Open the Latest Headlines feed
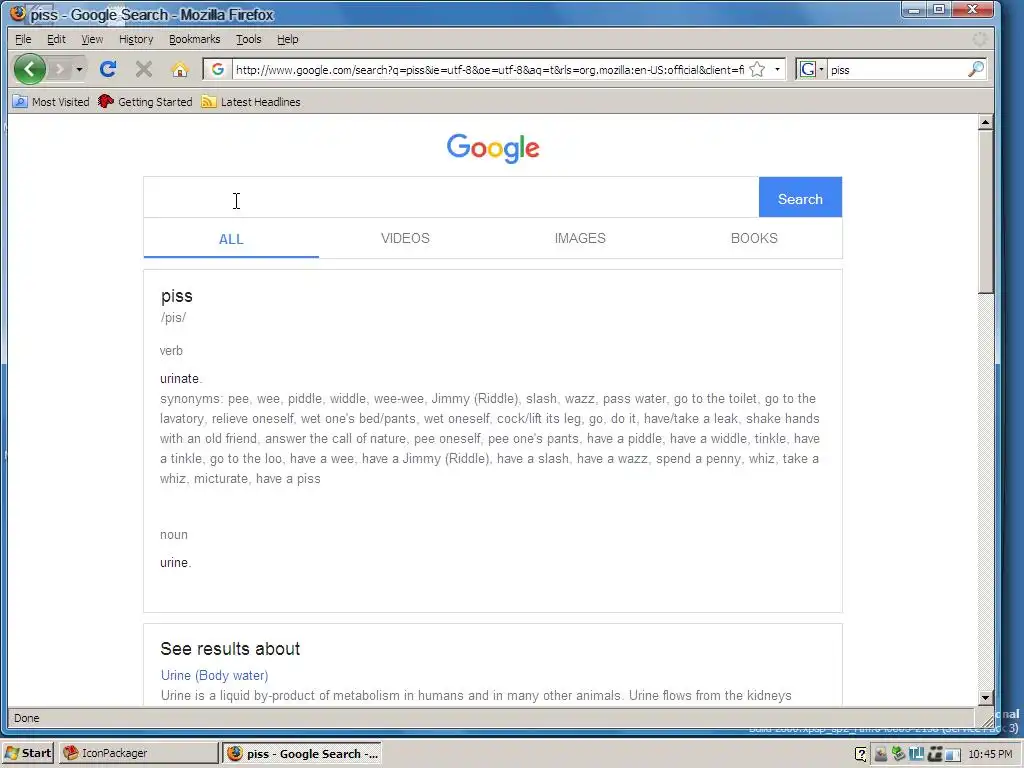The height and width of the screenshot is (768, 1024). click(x=251, y=102)
